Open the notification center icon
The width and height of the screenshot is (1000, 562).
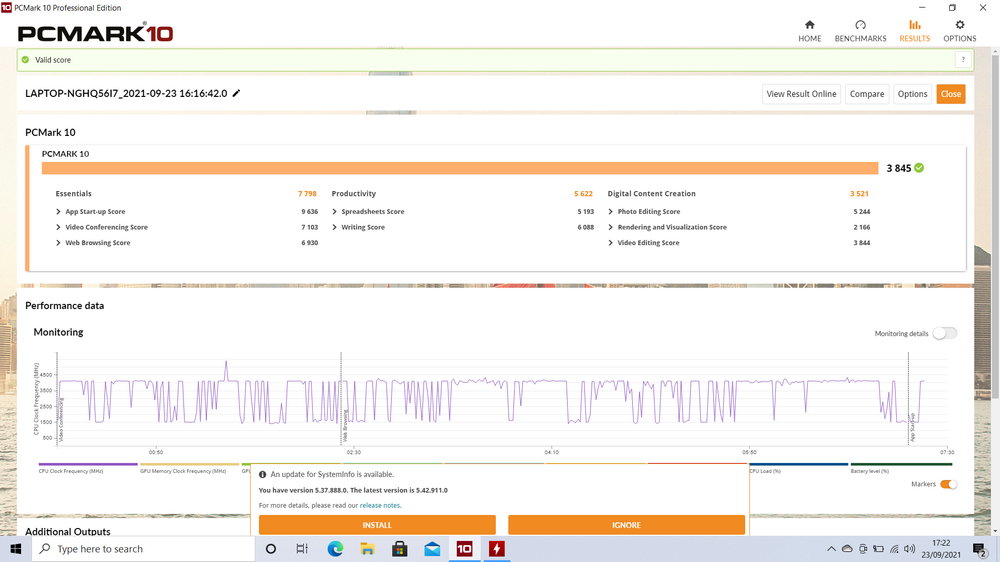coord(980,549)
